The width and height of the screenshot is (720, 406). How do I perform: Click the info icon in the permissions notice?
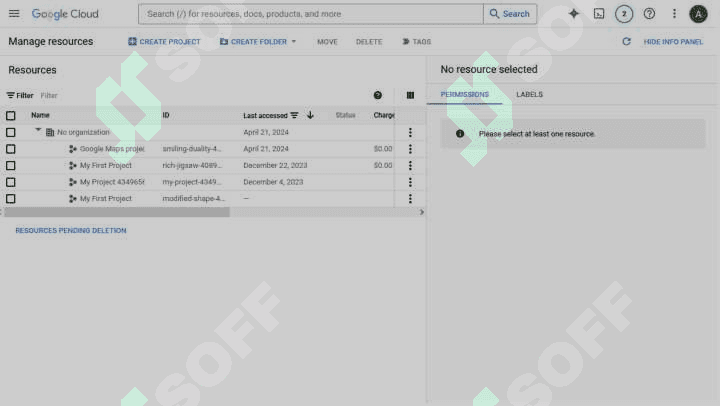coord(460,134)
